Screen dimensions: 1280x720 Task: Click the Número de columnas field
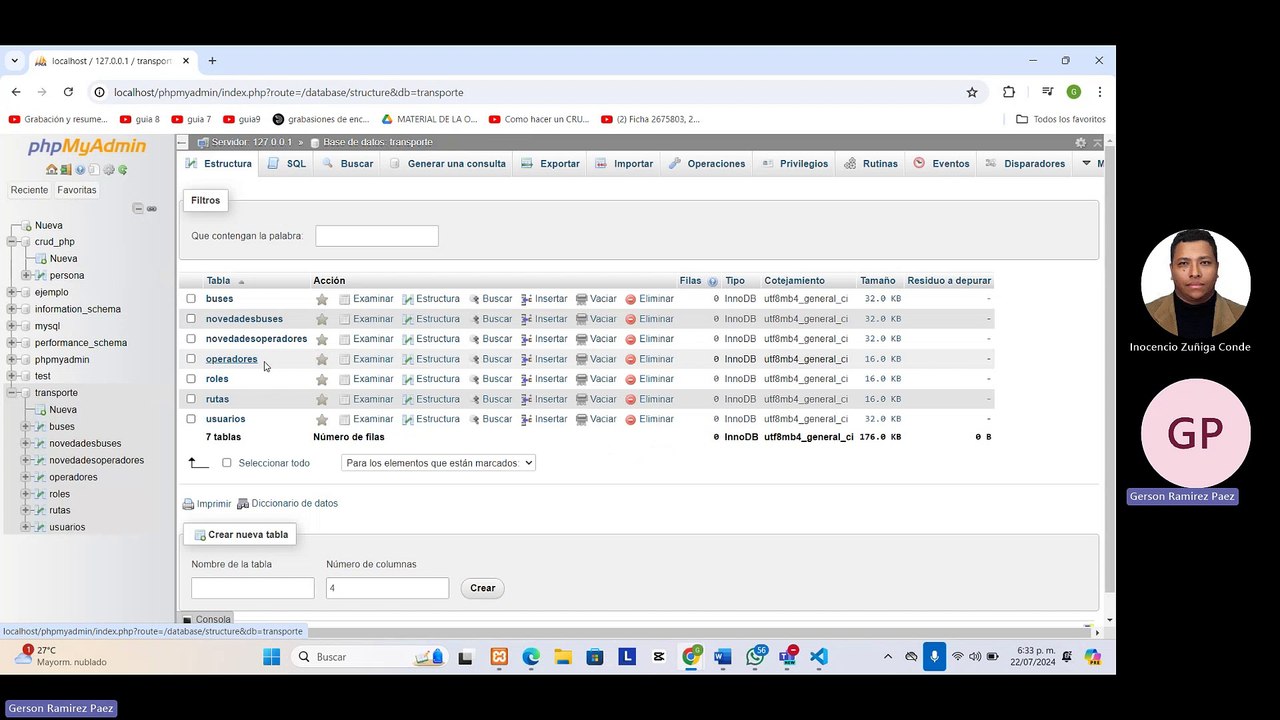pyautogui.click(x=387, y=588)
